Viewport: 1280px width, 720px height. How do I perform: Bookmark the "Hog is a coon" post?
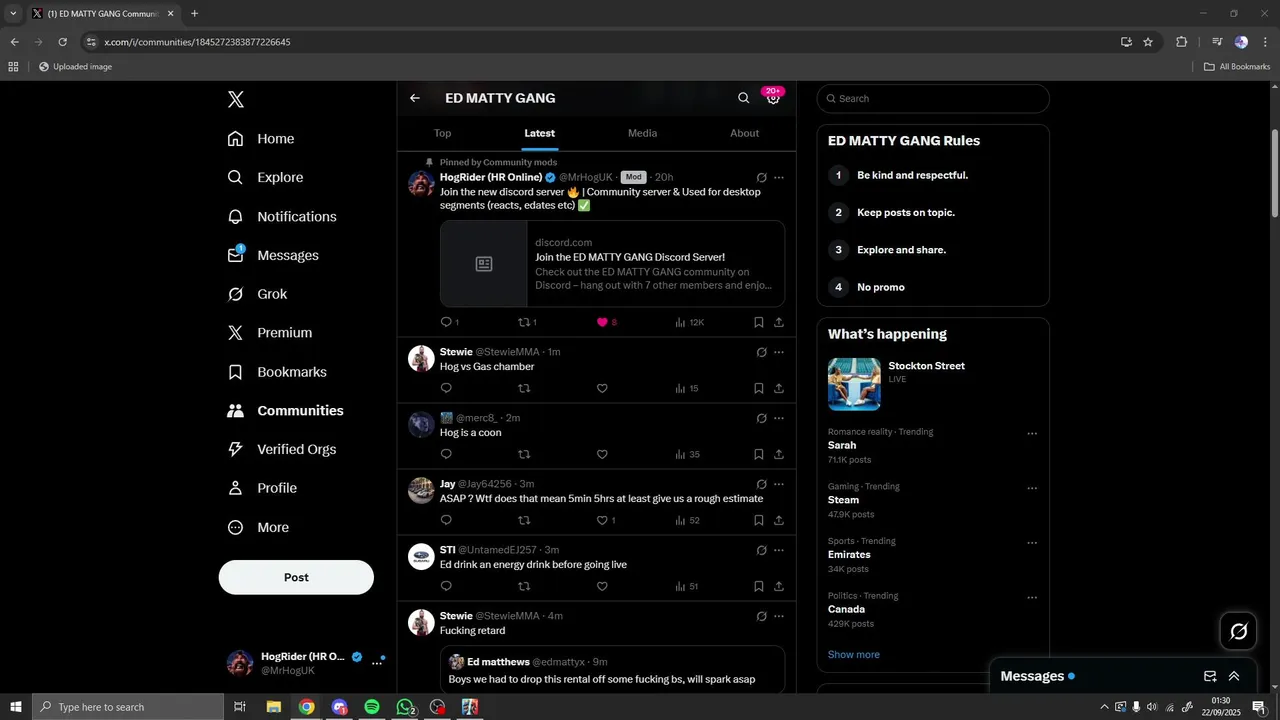pyautogui.click(x=759, y=454)
